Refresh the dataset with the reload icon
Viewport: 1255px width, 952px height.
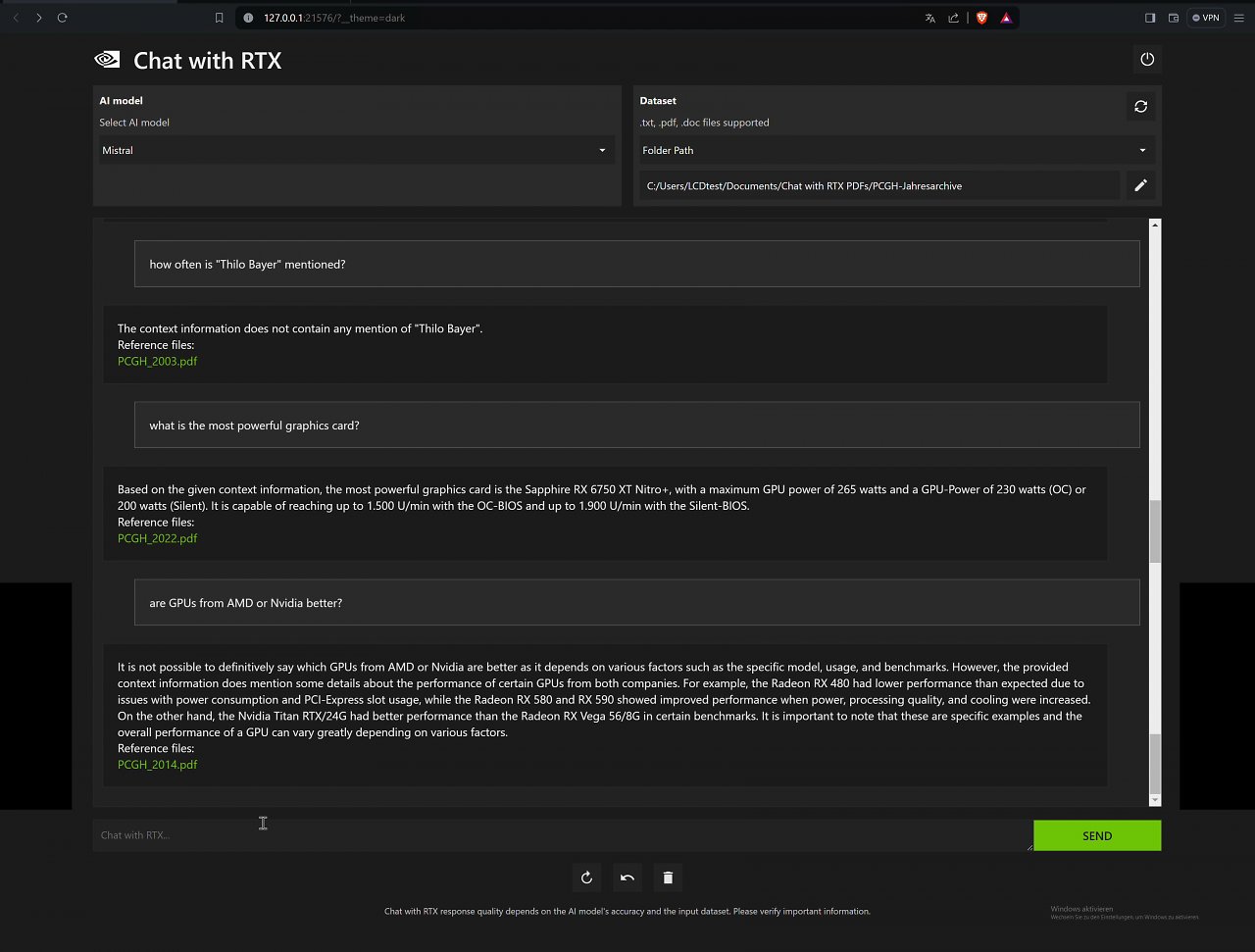tap(1140, 106)
